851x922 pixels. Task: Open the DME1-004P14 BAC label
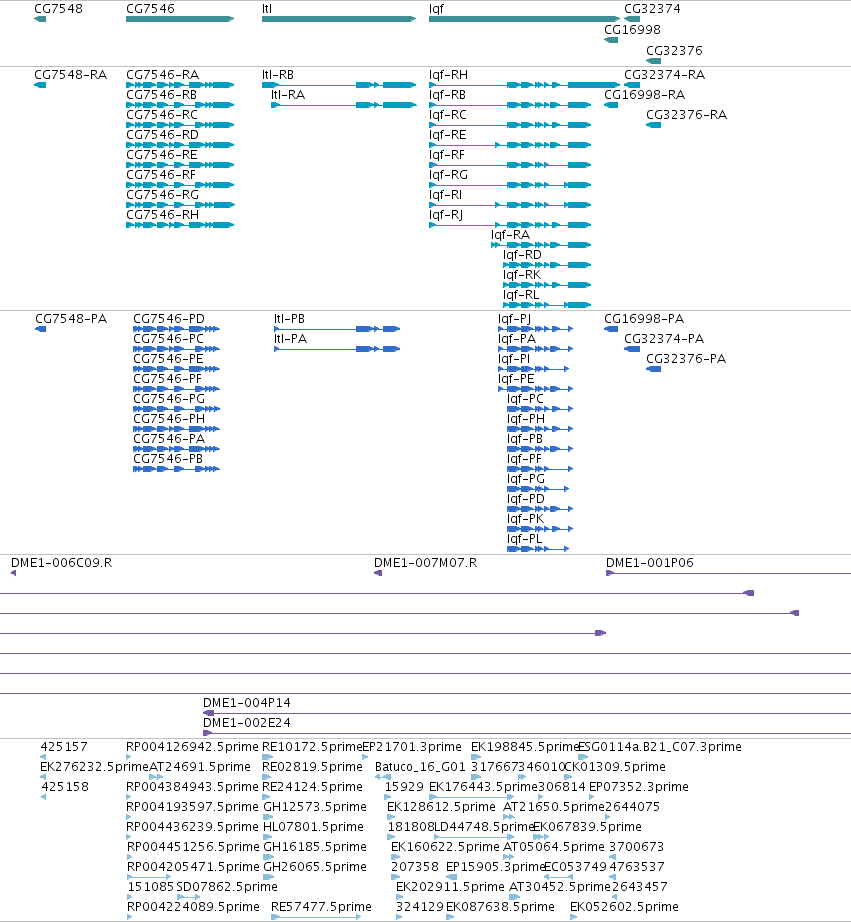point(246,703)
